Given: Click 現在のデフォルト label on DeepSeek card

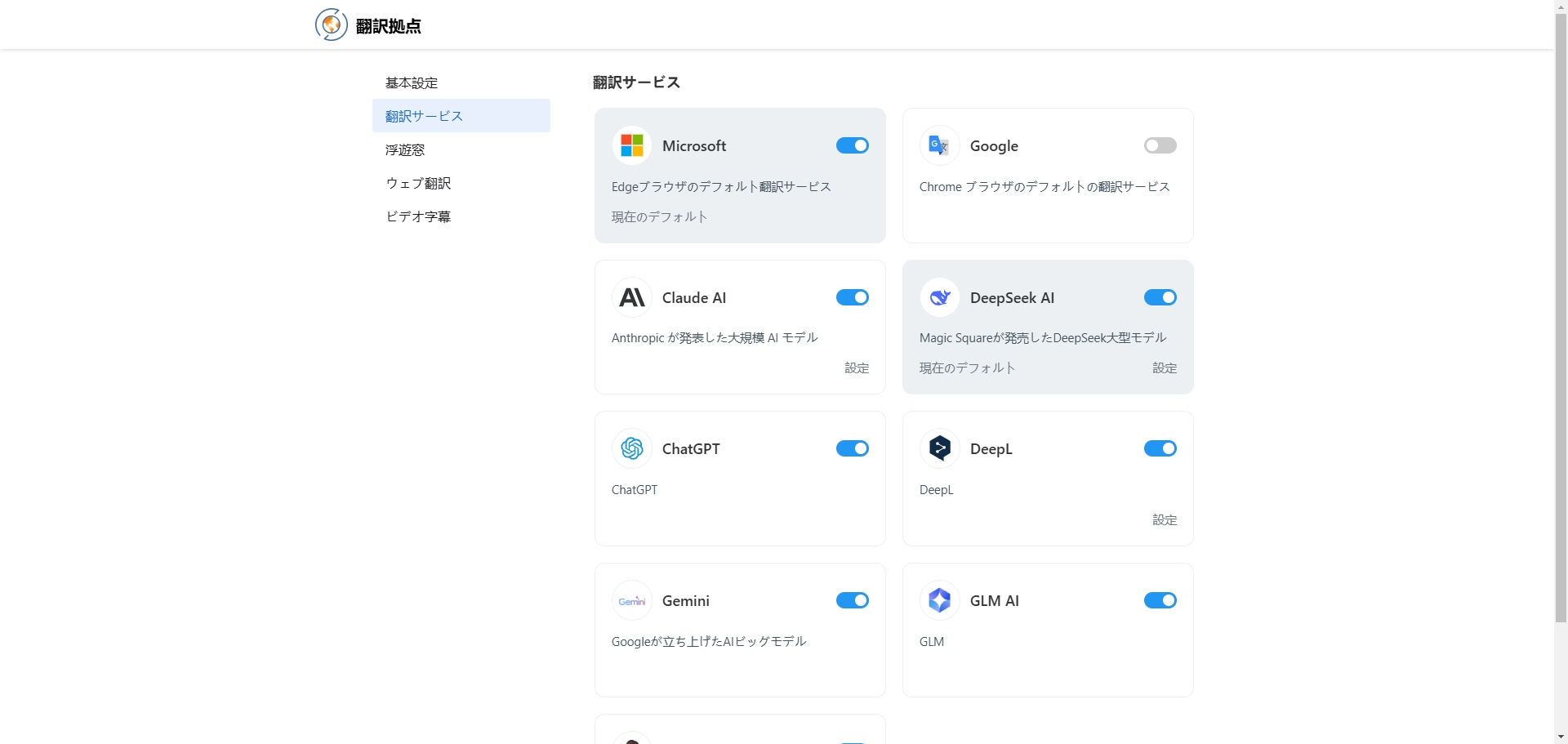Looking at the screenshot, I should pyautogui.click(x=968, y=368).
